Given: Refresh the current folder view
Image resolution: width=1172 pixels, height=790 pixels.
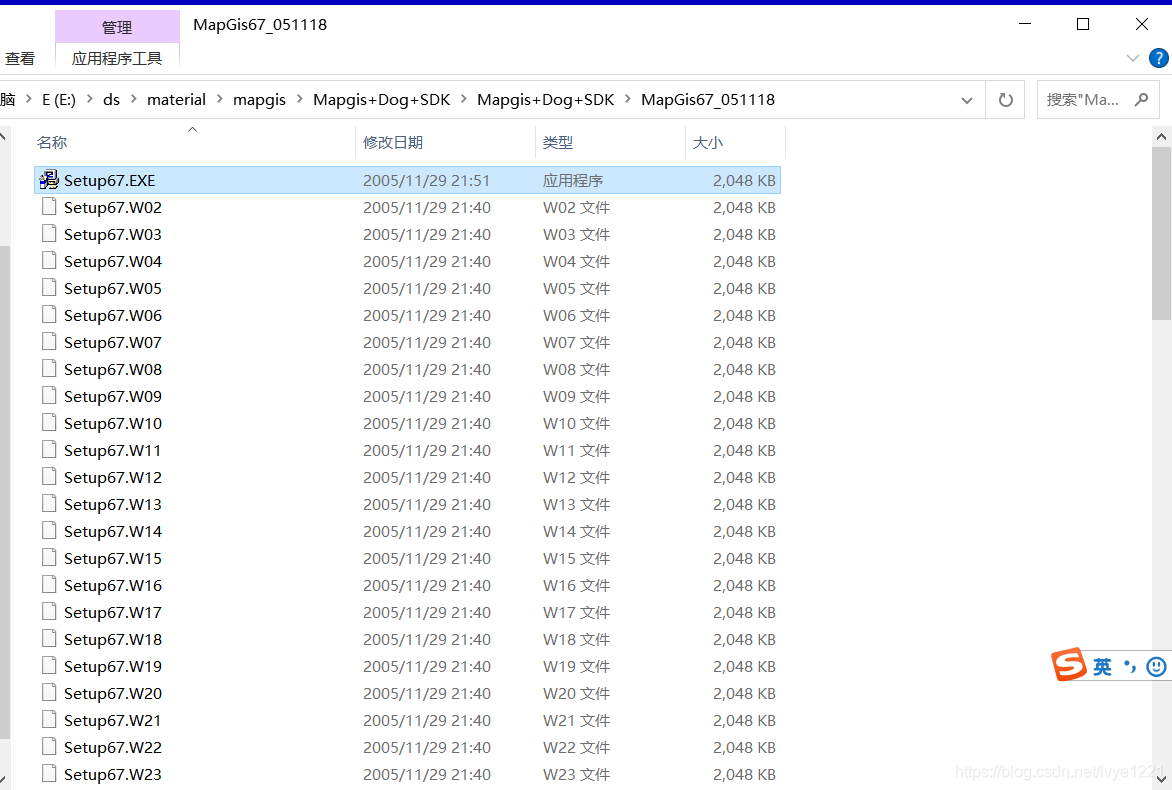Looking at the screenshot, I should (1006, 99).
